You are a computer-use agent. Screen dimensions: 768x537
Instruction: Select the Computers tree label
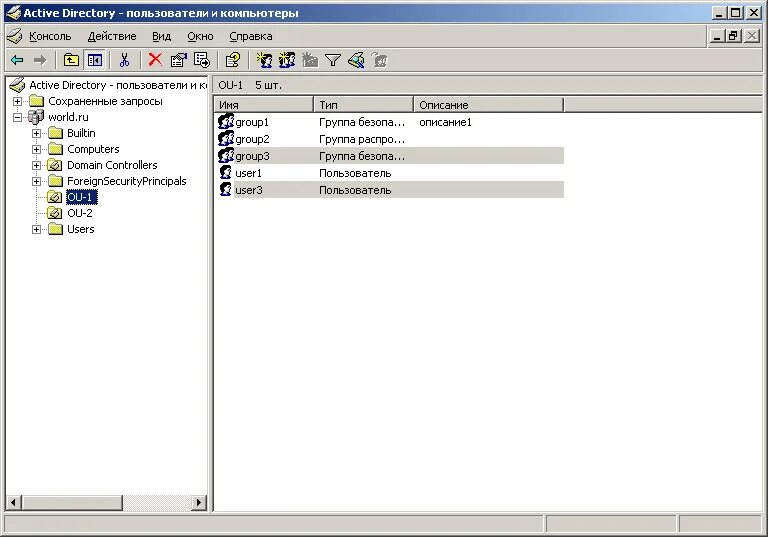click(93, 149)
